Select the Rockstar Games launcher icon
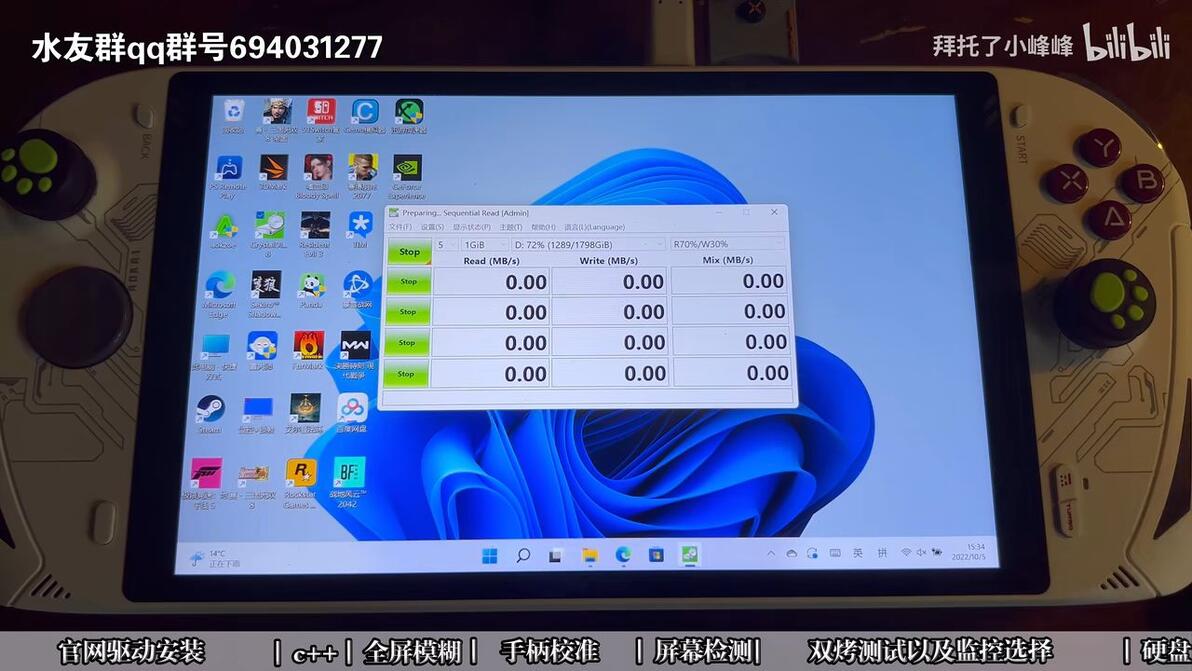The width and height of the screenshot is (1192, 671). coord(300,483)
